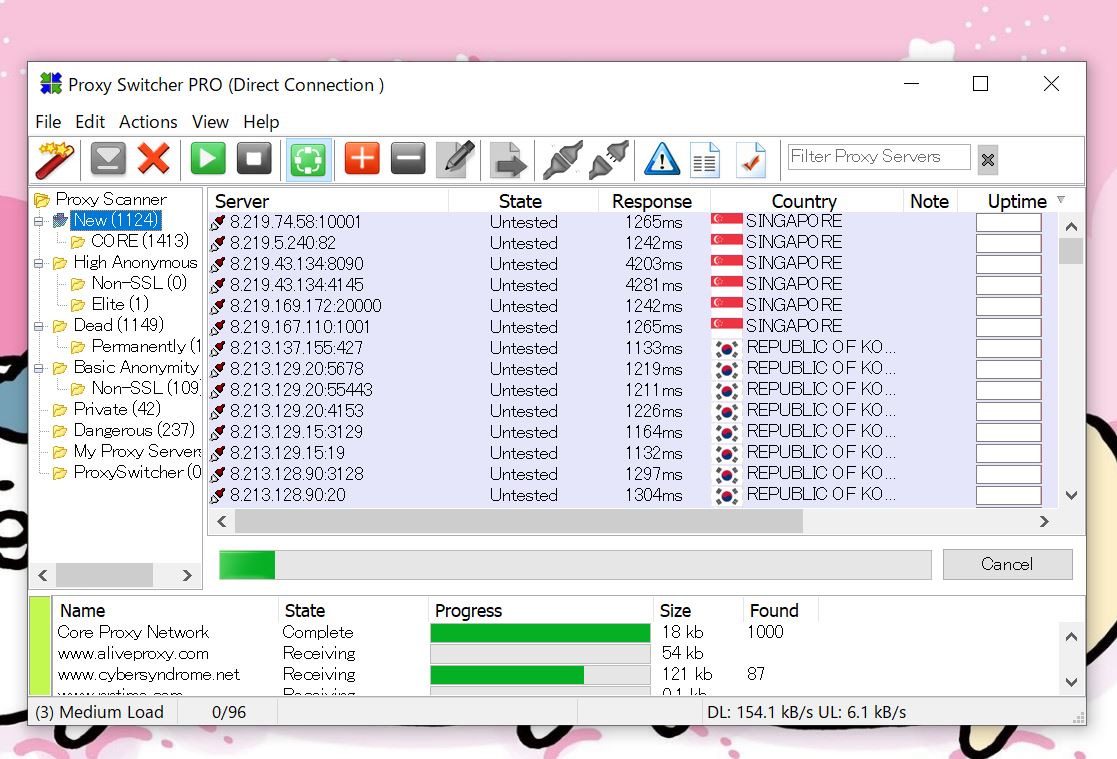Collapse the New (1124) tree node
Screen dimensions: 1117x759
point(38,222)
